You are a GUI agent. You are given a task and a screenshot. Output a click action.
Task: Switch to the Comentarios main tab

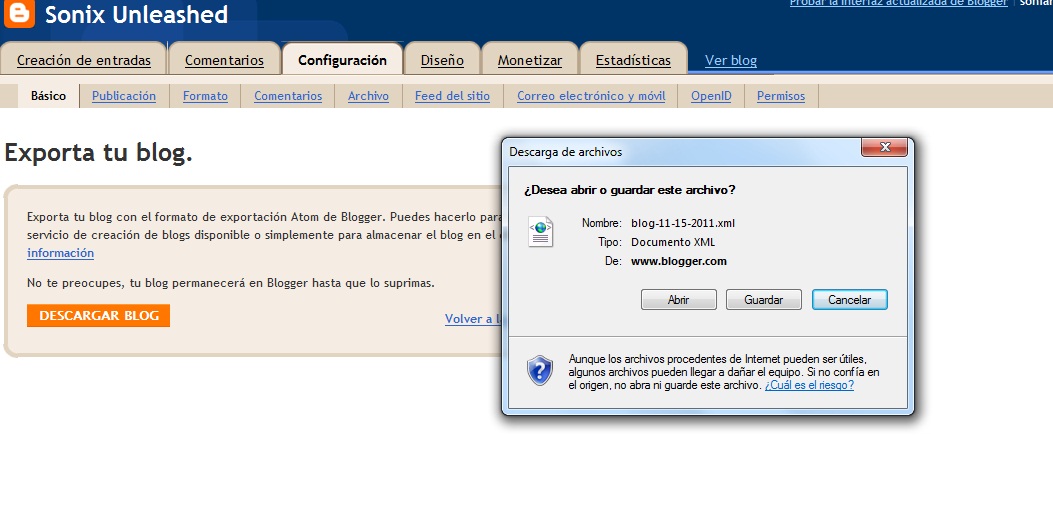pyautogui.click(x=224, y=60)
